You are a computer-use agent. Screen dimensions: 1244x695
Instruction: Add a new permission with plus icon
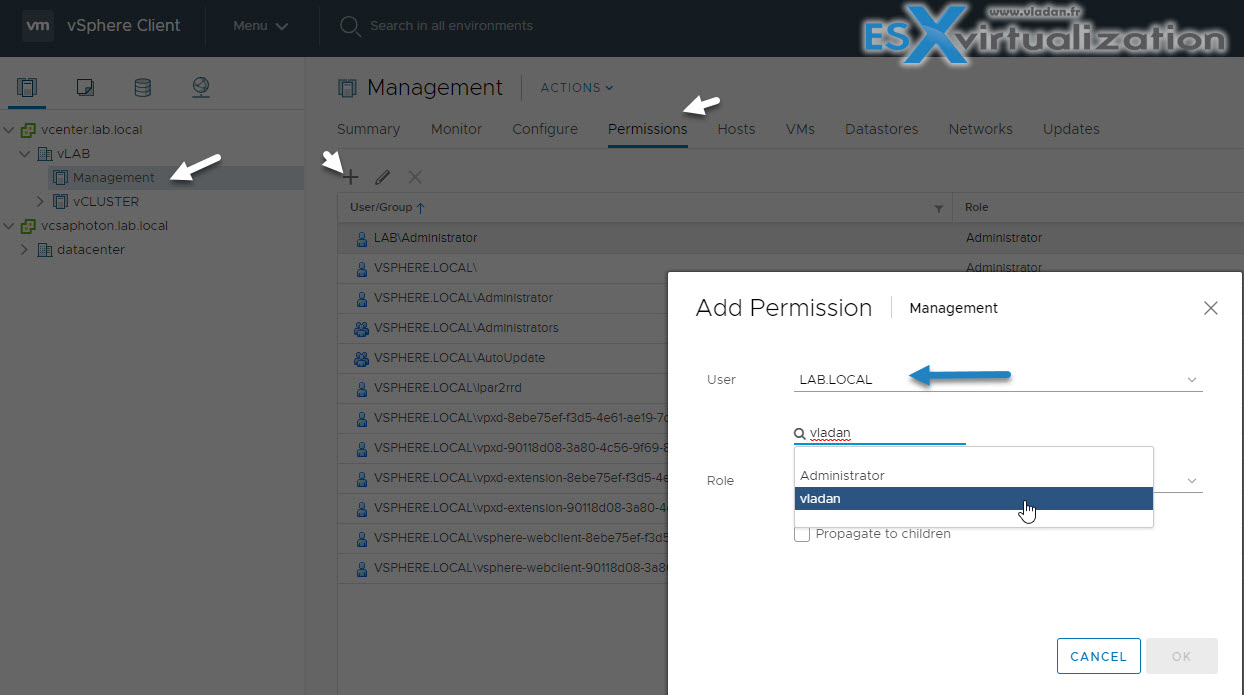[x=350, y=177]
